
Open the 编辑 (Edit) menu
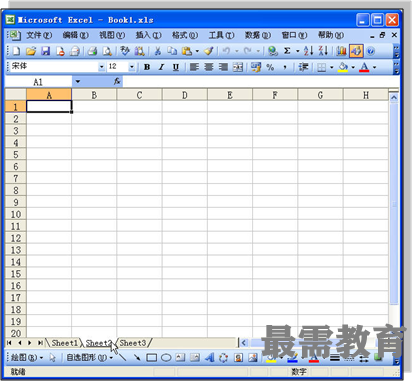76,35
